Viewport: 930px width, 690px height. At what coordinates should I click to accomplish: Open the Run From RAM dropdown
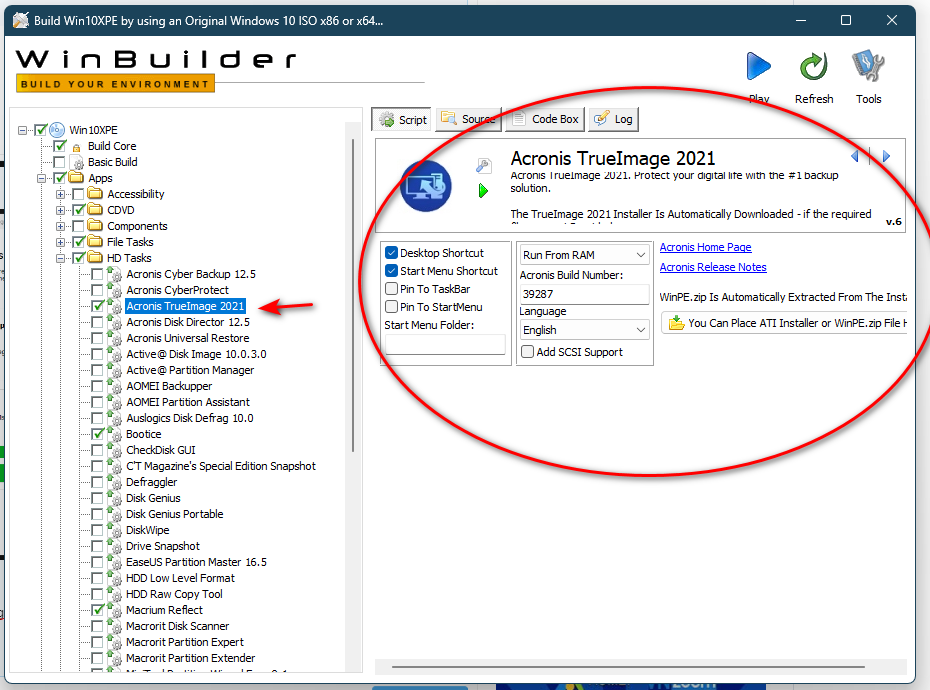pos(584,255)
